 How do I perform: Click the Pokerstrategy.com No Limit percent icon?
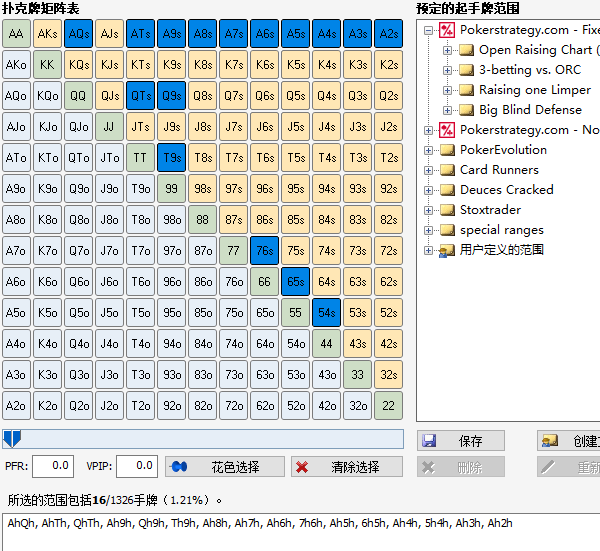pos(447,130)
